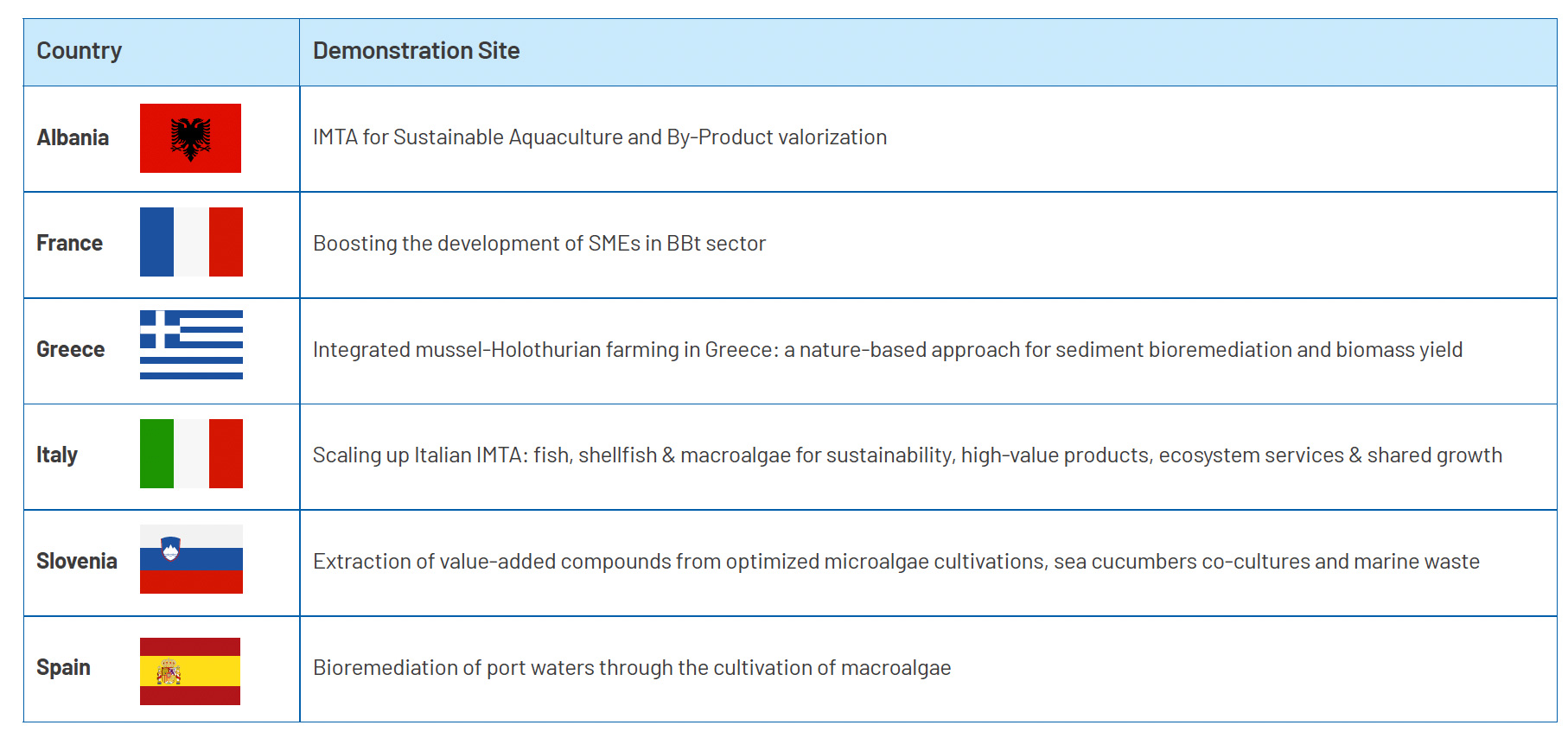
Task: Click the Spain country name
Action: coord(63,668)
